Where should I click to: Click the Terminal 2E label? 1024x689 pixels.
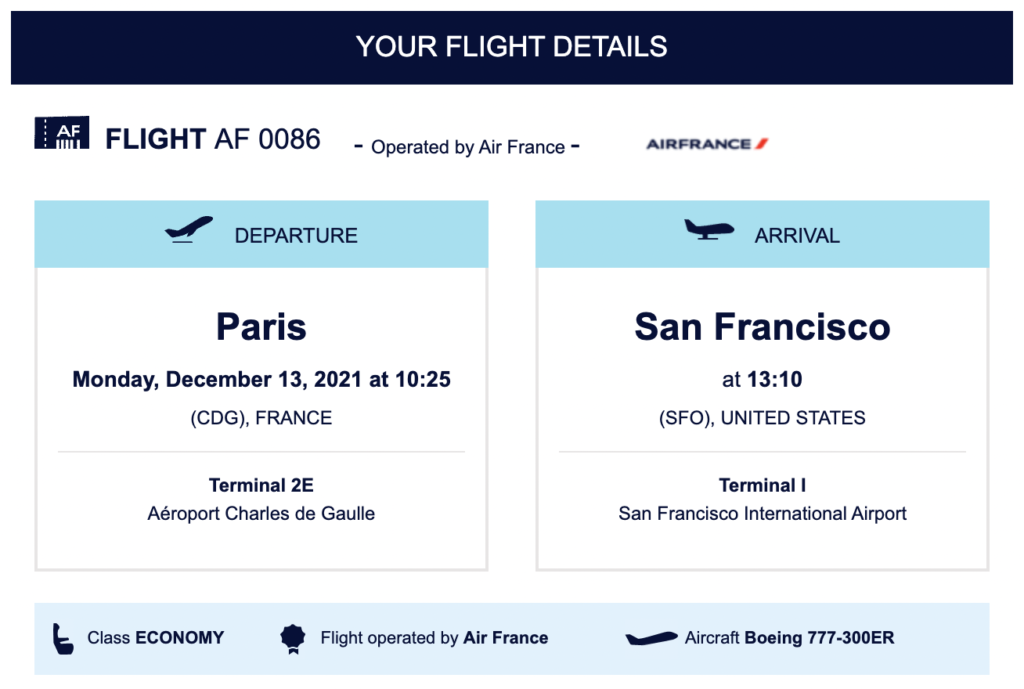tap(261, 485)
